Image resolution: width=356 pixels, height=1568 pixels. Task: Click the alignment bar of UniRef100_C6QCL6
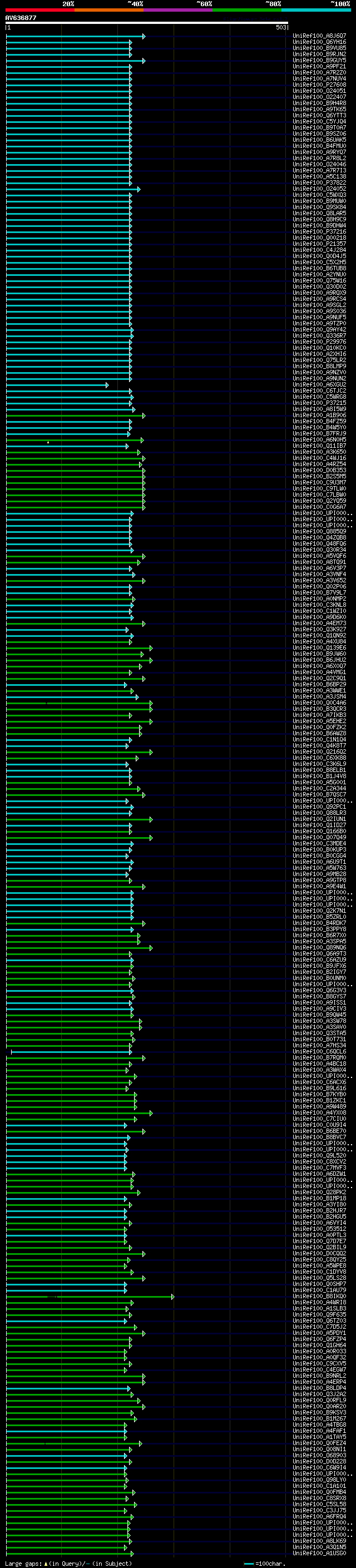[71, 1052]
